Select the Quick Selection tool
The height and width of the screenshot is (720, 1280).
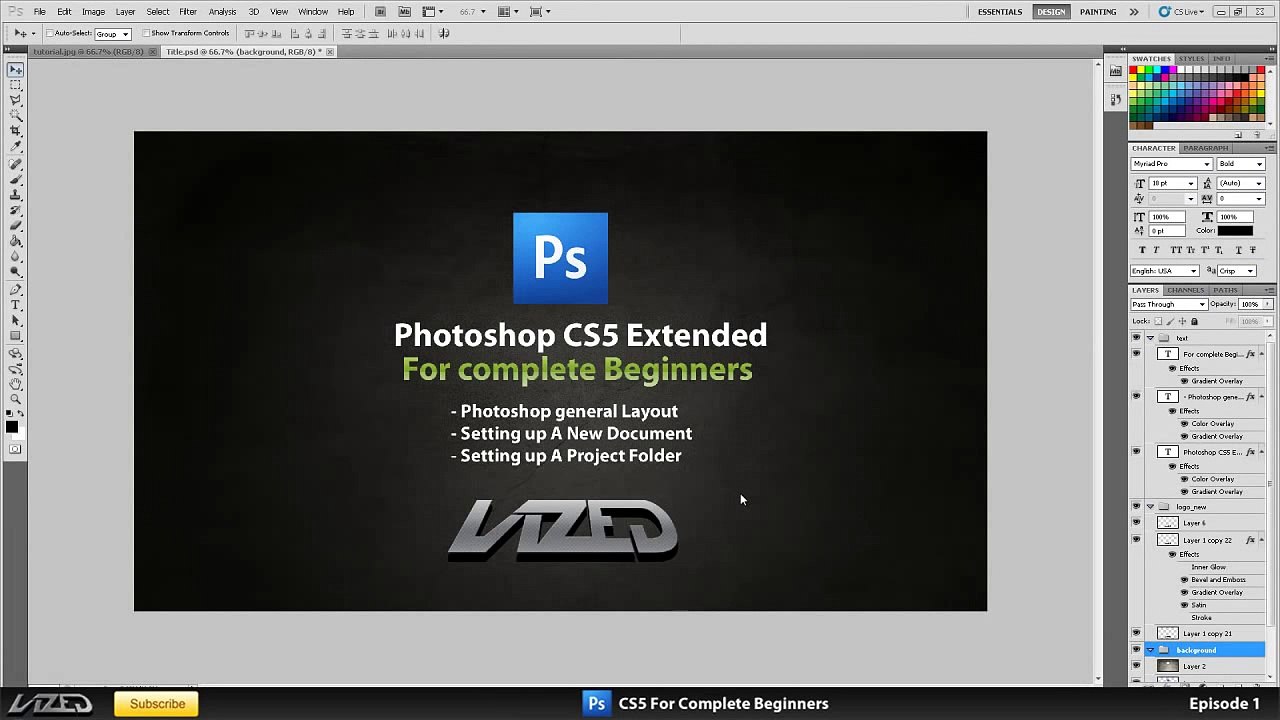[15, 115]
